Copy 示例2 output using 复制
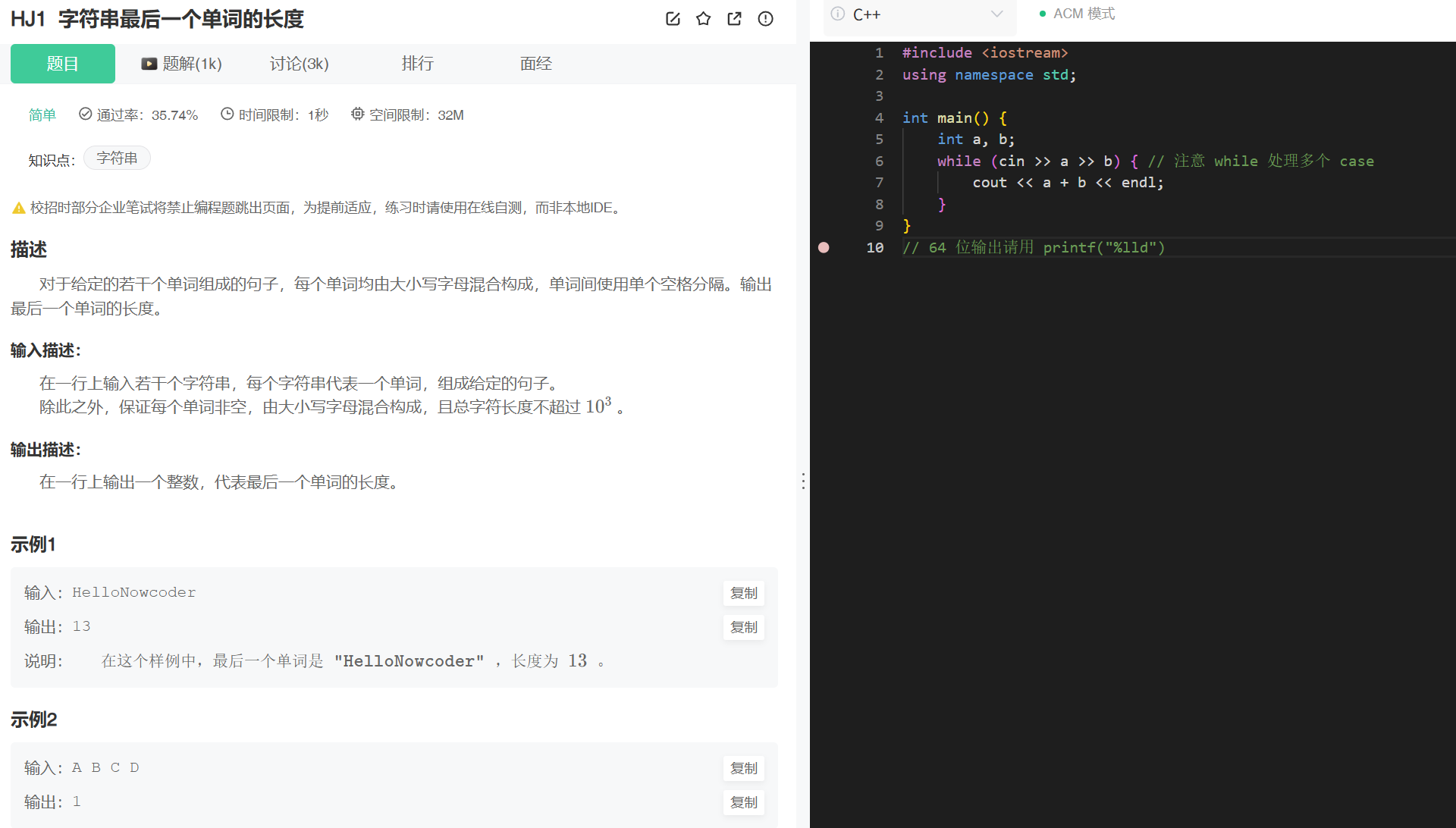The height and width of the screenshot is (828, 1456). (743, 802)
